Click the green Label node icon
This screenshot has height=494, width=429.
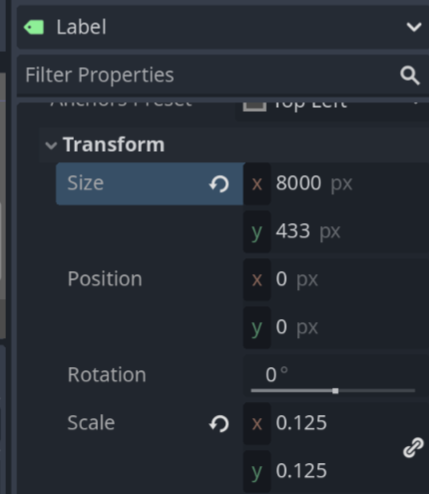click(34, 27)
